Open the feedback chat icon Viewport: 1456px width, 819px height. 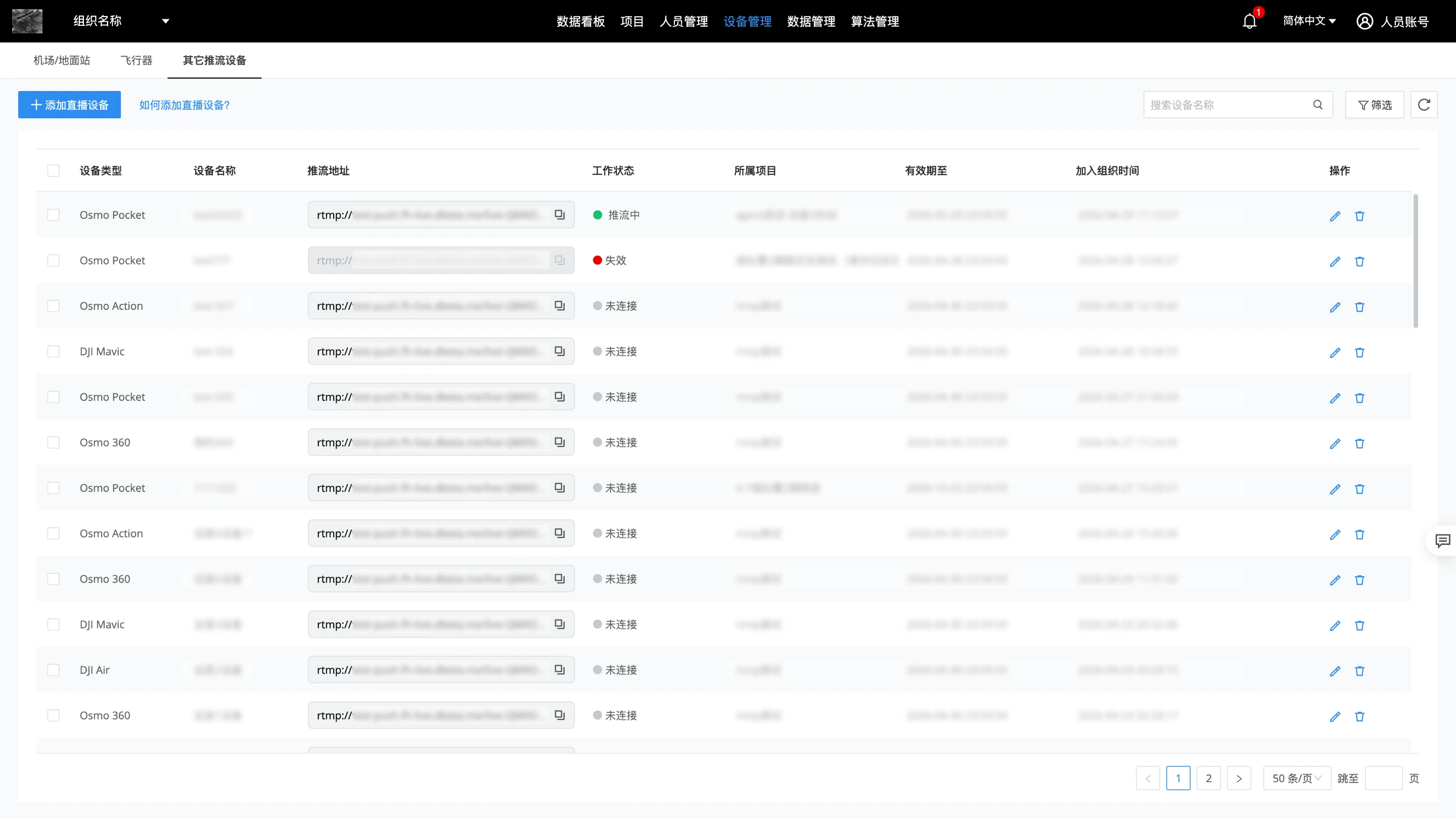pyautogui.click(x=1443, y=541)
